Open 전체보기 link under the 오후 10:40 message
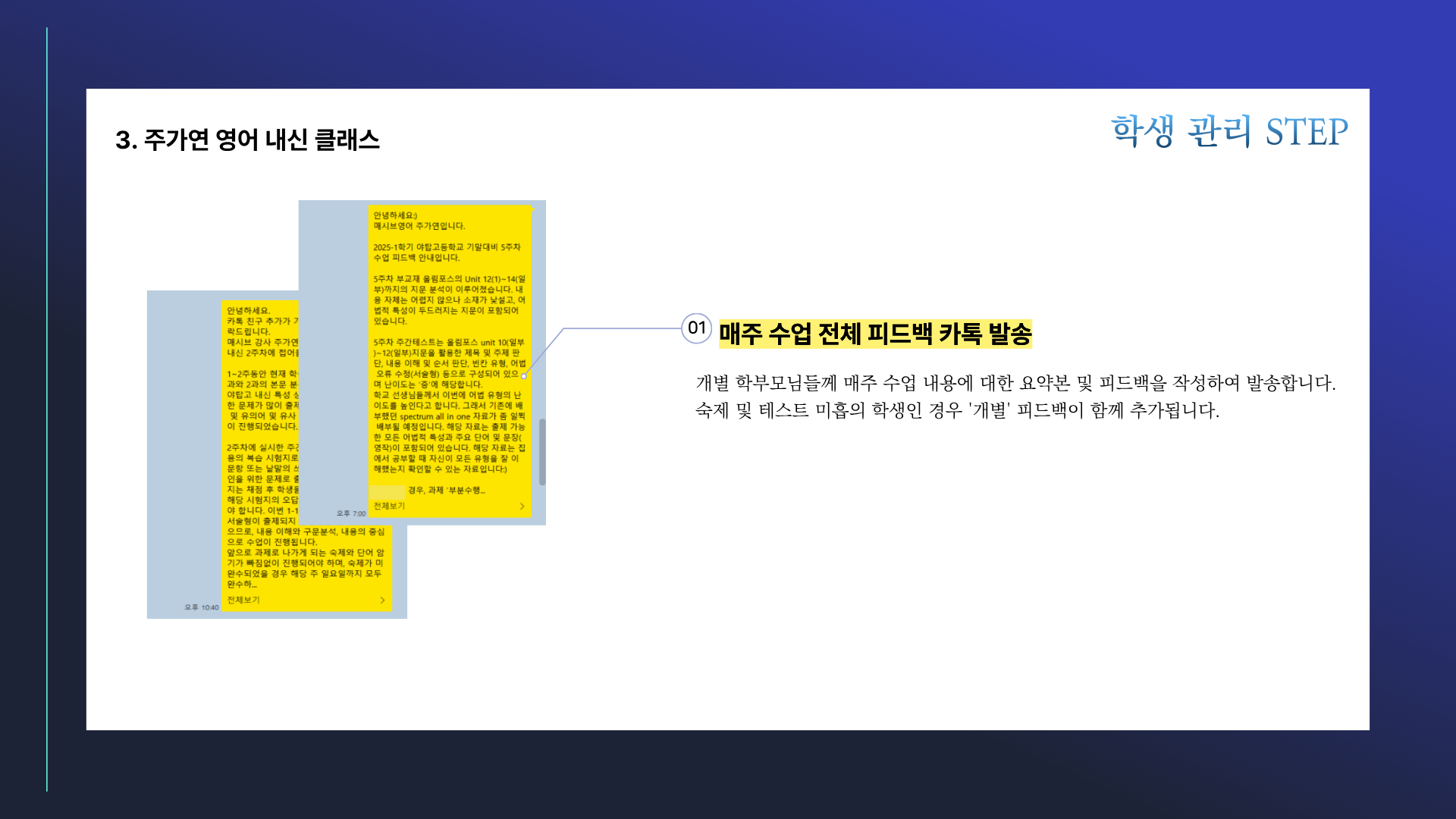1456x819 pixels. (243, 600)
